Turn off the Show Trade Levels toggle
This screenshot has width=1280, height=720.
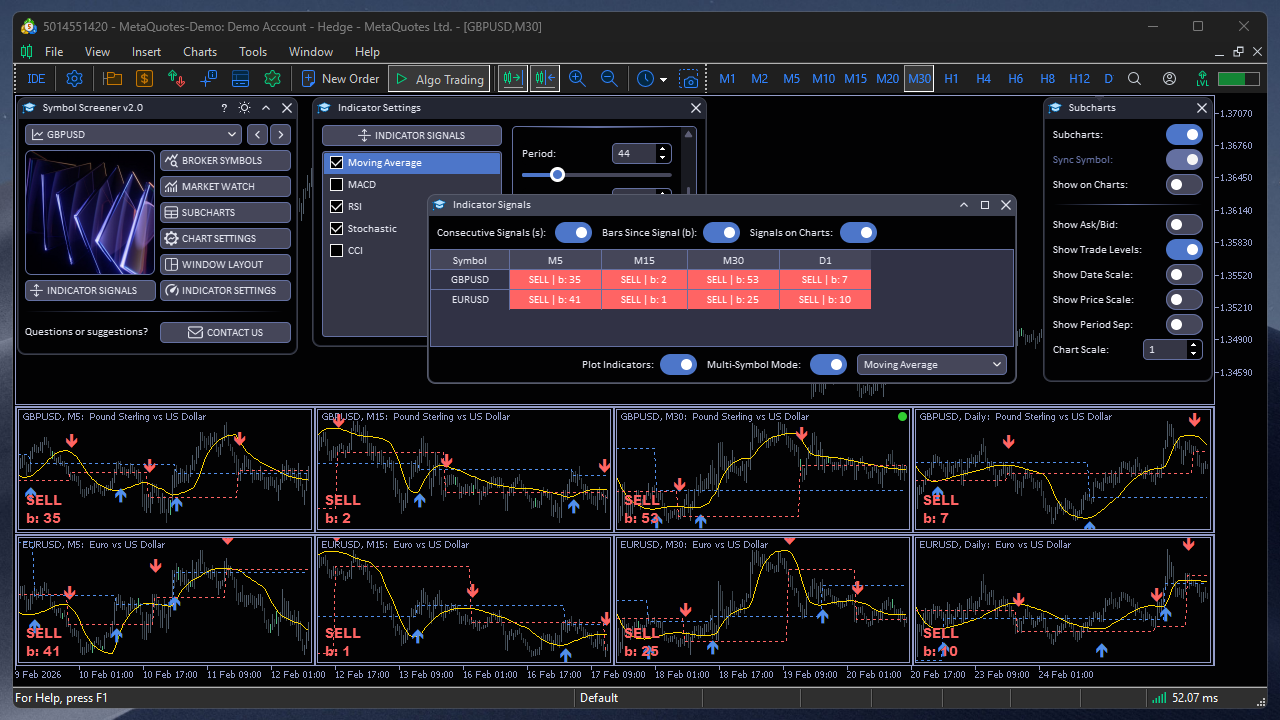pos(1184,249)
